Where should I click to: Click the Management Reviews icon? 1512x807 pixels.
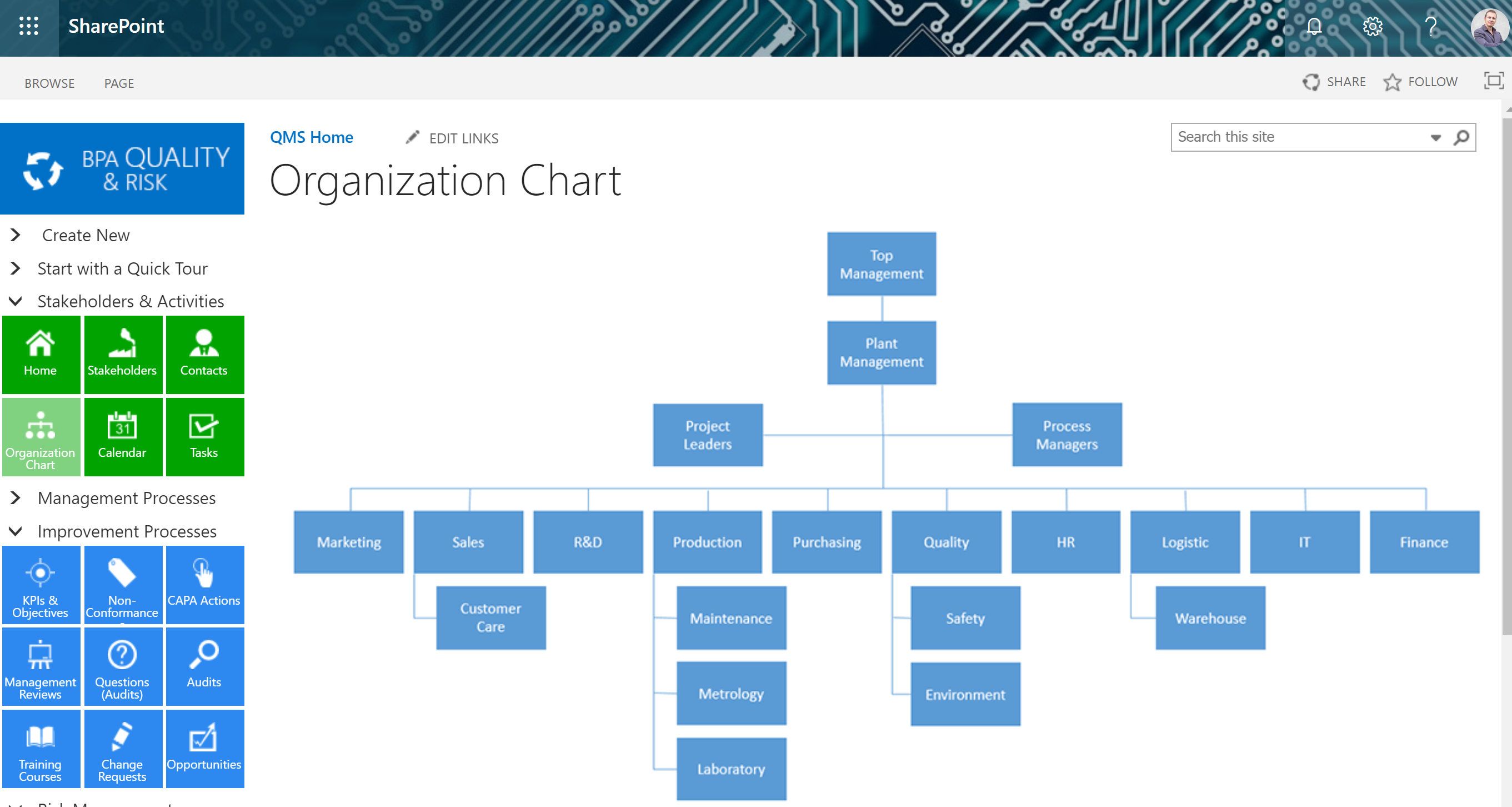click(40, 665)
